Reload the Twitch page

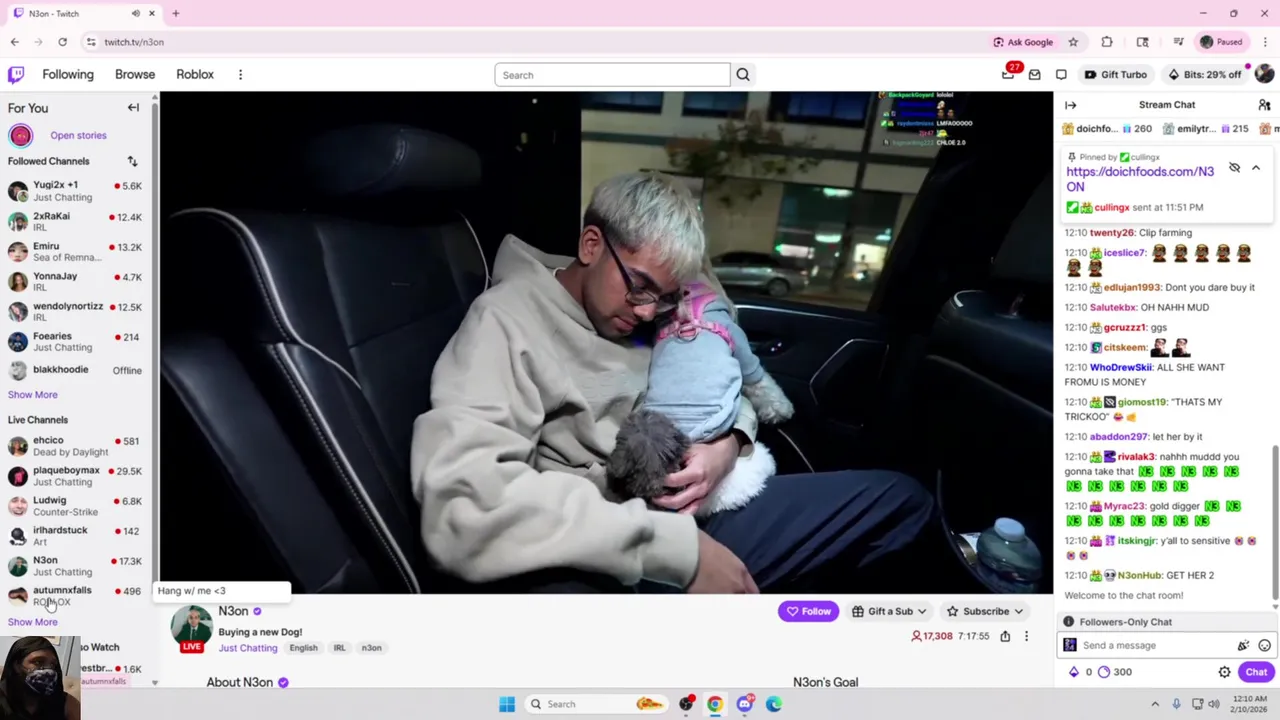tap(62, 42)
